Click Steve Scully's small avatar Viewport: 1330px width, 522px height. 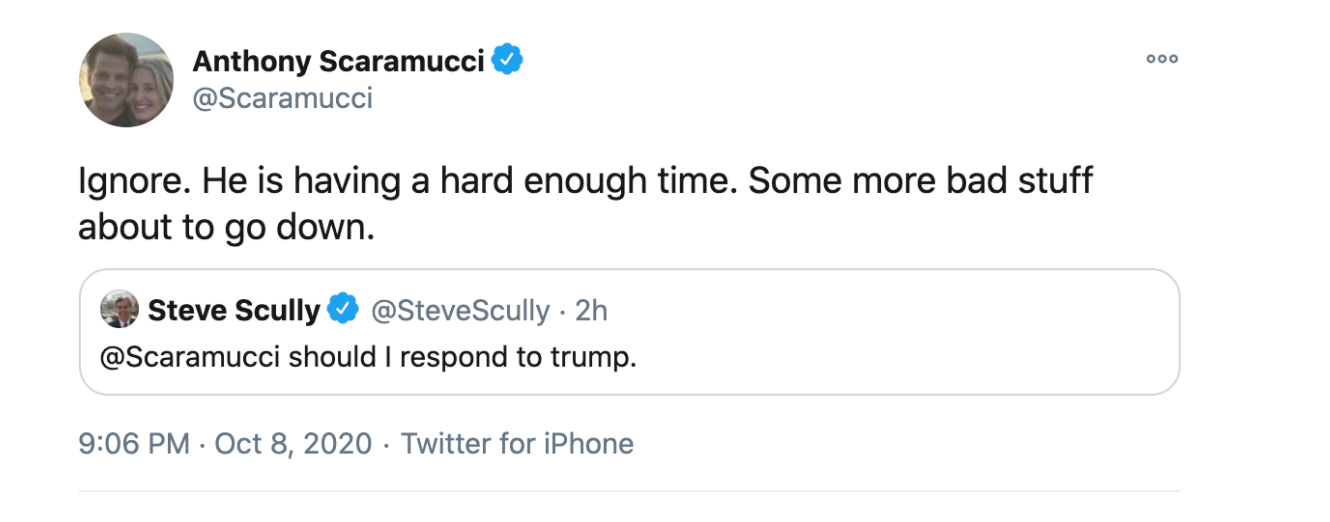(119, 310)
